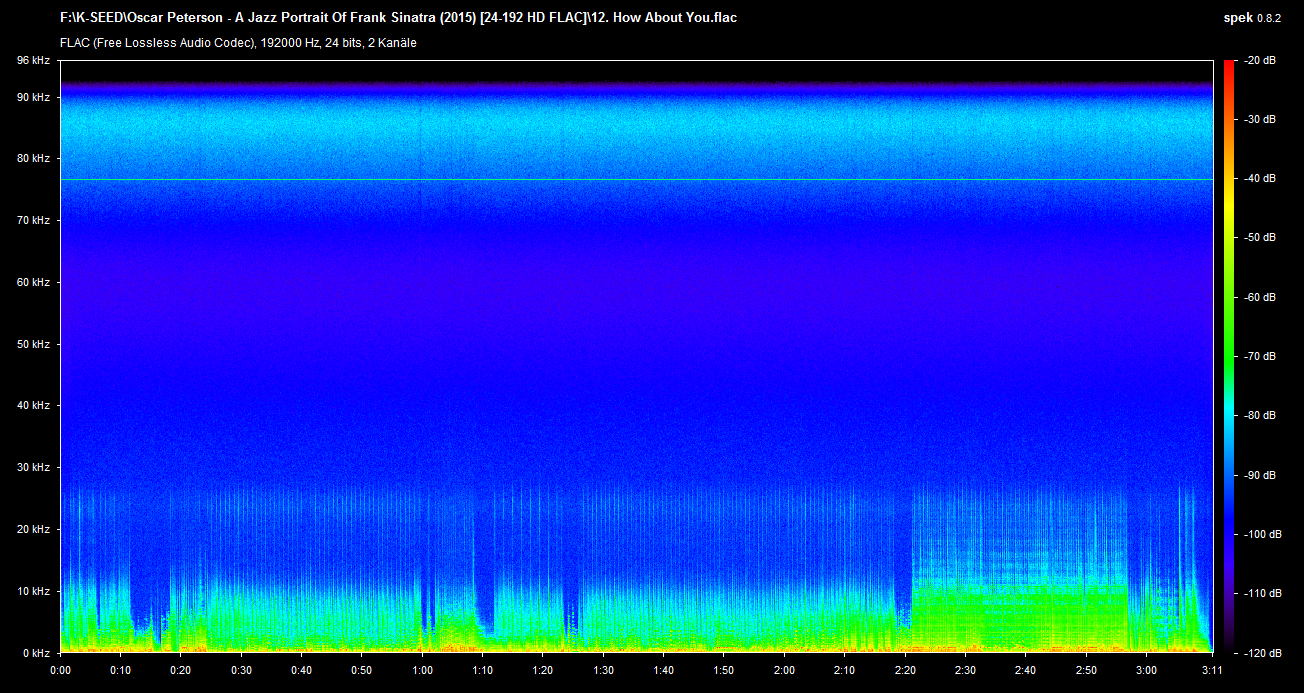This screenshot has height=693, width=1304.
Task: Select the 30 kHz frequency label
Action: click(33, 468)
